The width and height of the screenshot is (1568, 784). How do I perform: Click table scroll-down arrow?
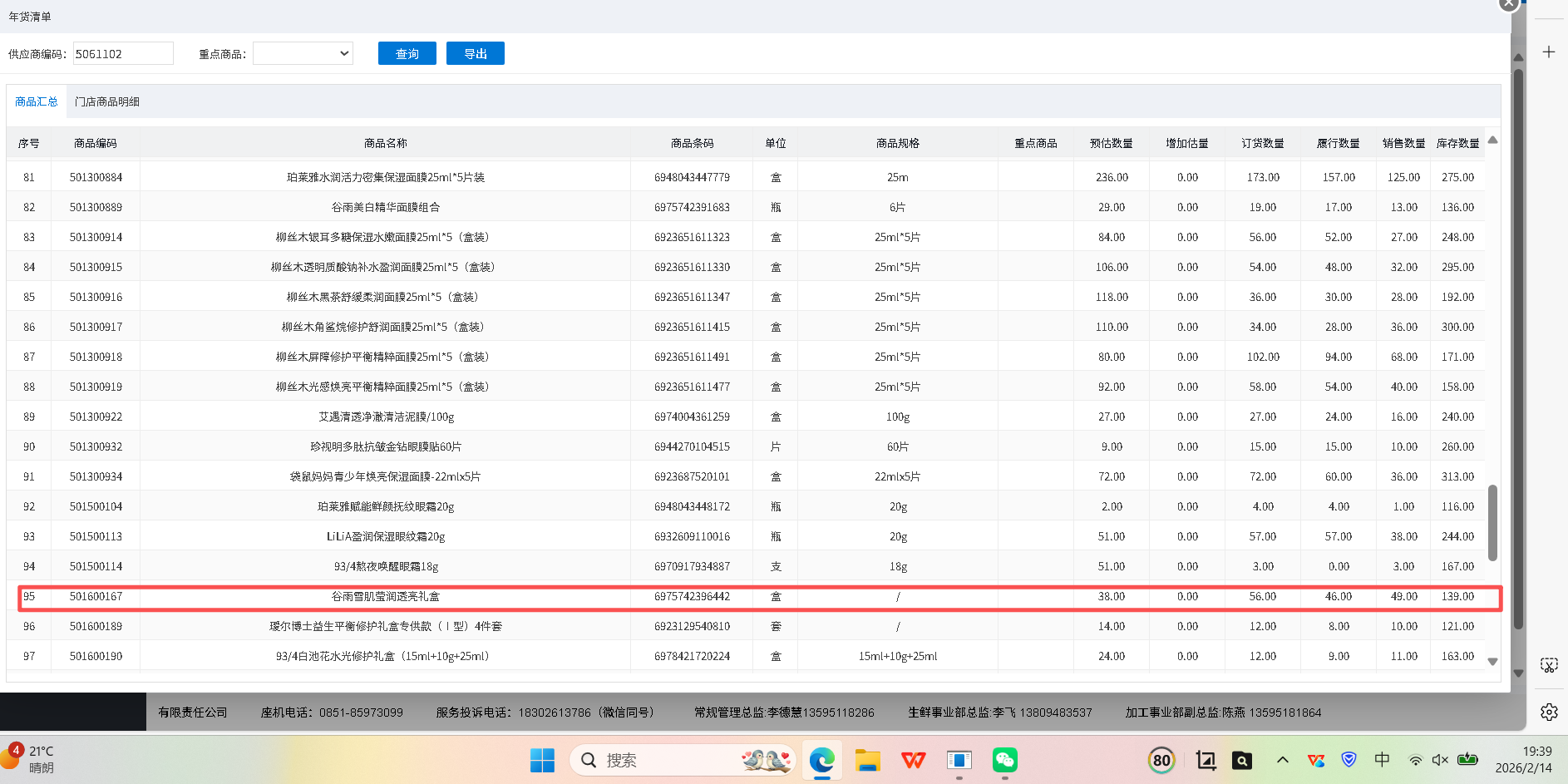(1492, 662)
